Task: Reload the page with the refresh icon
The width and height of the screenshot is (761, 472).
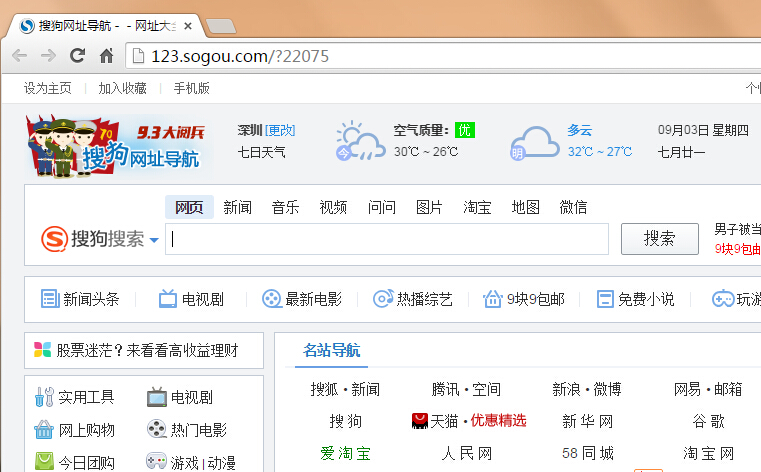Action: 78,56
